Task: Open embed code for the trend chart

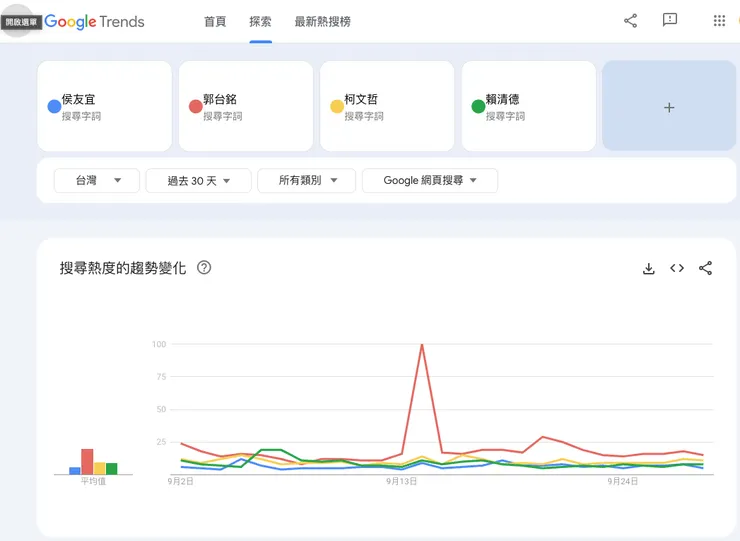Action: click(677, 268)
